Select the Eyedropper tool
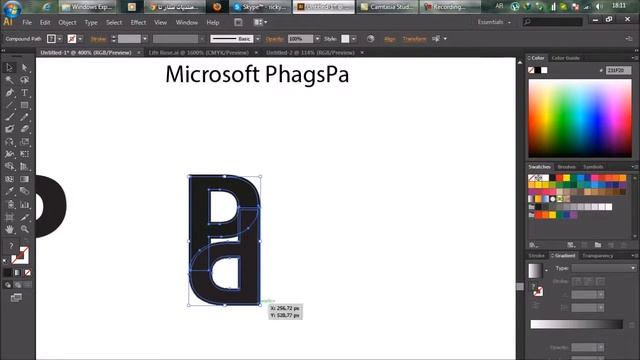The height and width of the screenshot is (360, 640). (9, 191)
